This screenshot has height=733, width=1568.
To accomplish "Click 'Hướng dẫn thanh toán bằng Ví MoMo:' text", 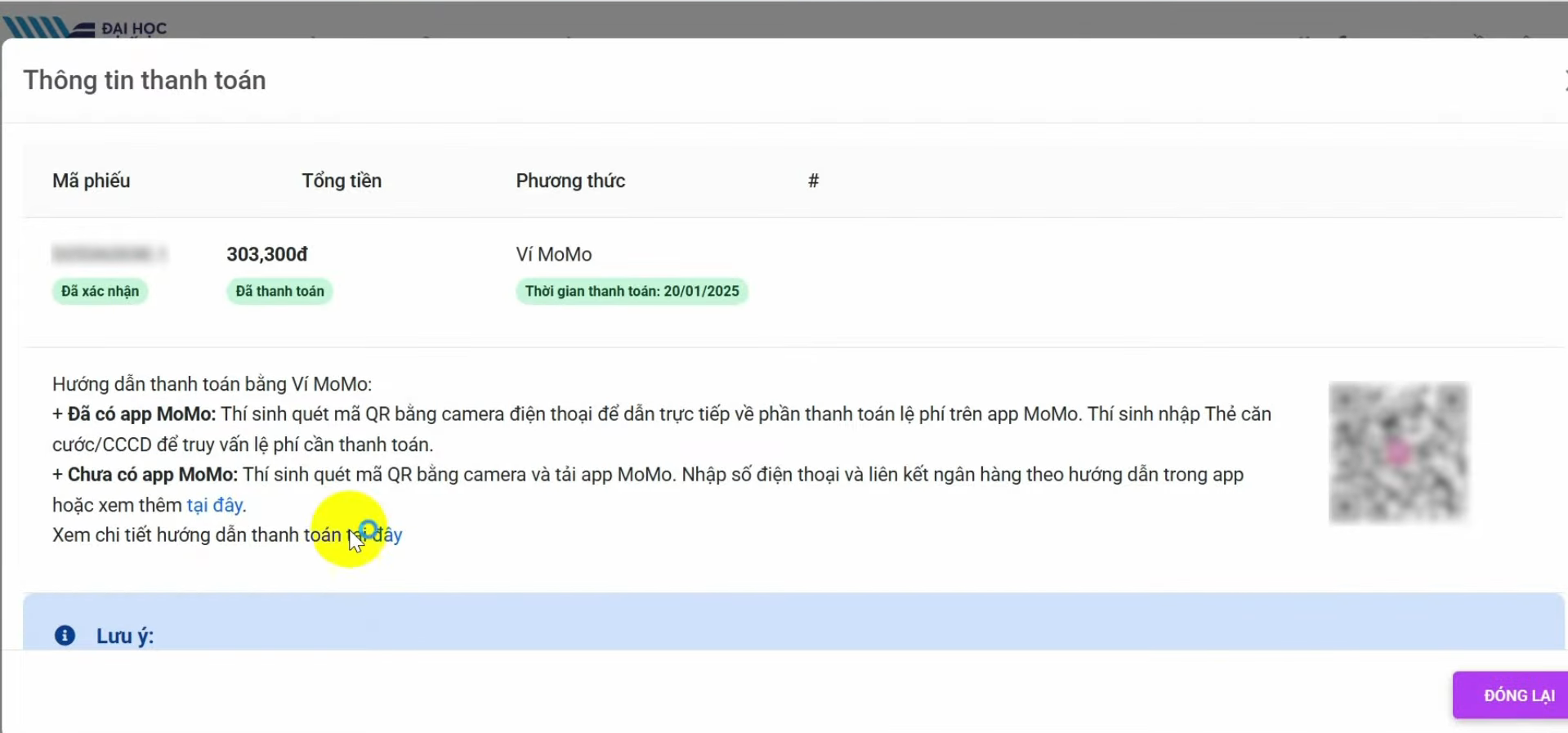I will (212, 384).
